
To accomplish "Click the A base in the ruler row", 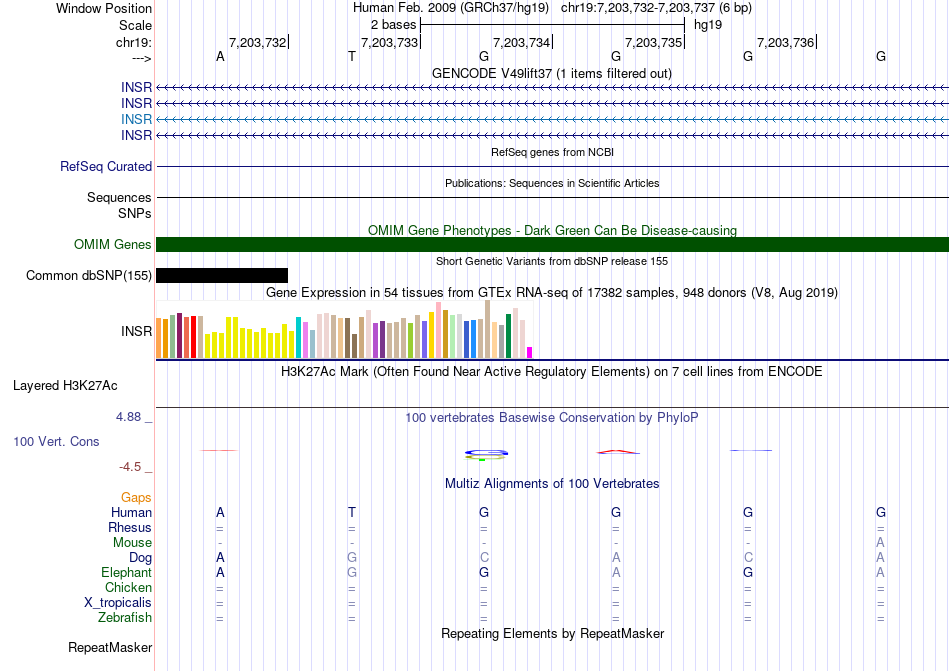I will (220, 56).
